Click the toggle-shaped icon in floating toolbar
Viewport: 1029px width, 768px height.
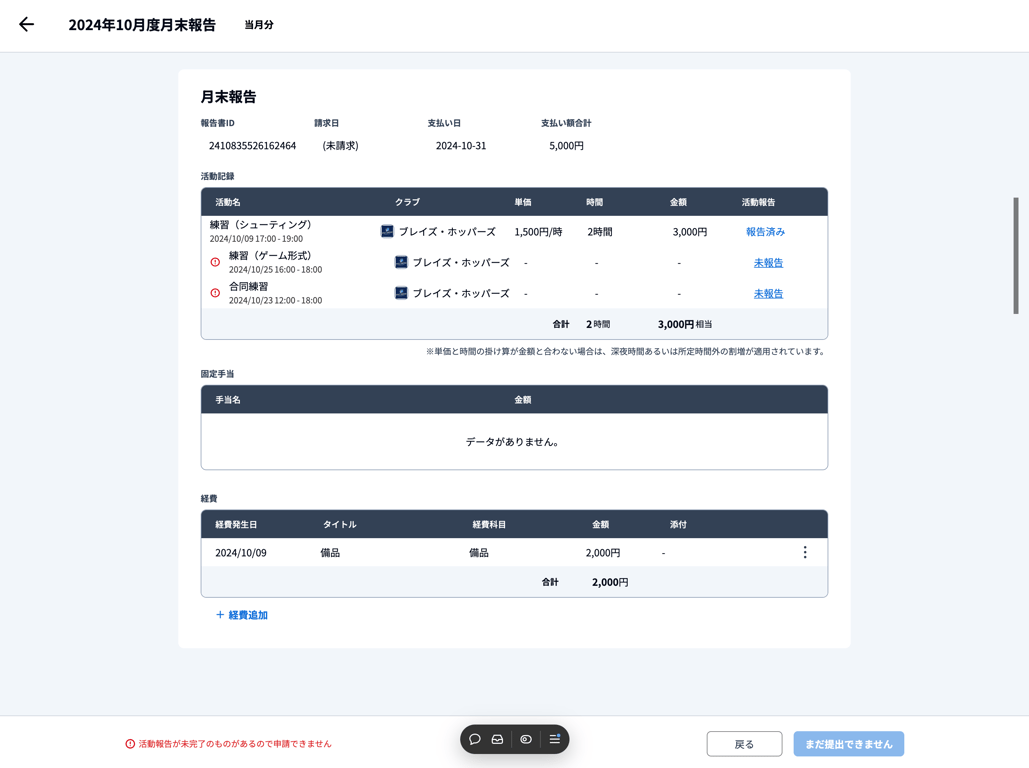tap(526, 739)
